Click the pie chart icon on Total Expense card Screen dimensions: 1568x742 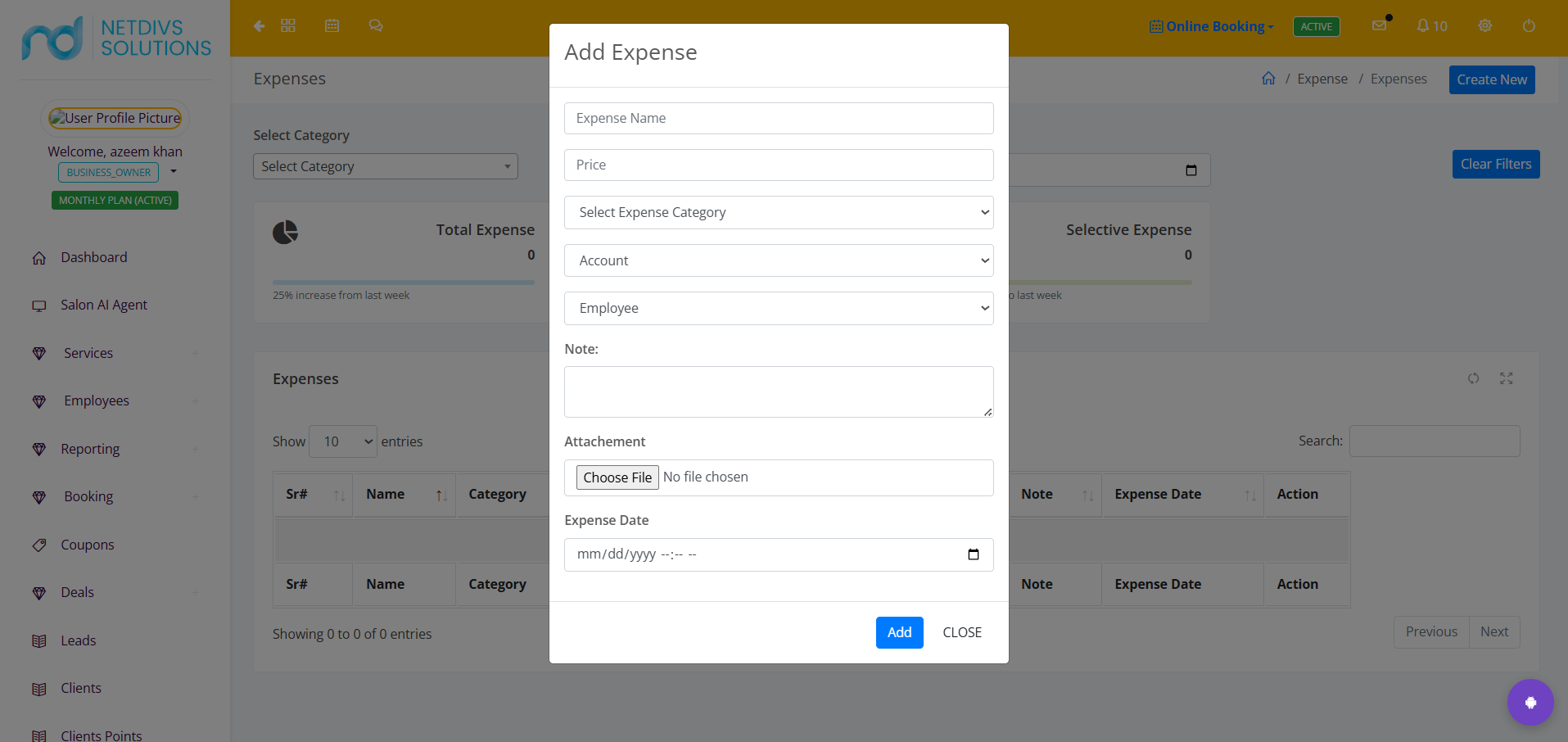click(x=285, y=233)
